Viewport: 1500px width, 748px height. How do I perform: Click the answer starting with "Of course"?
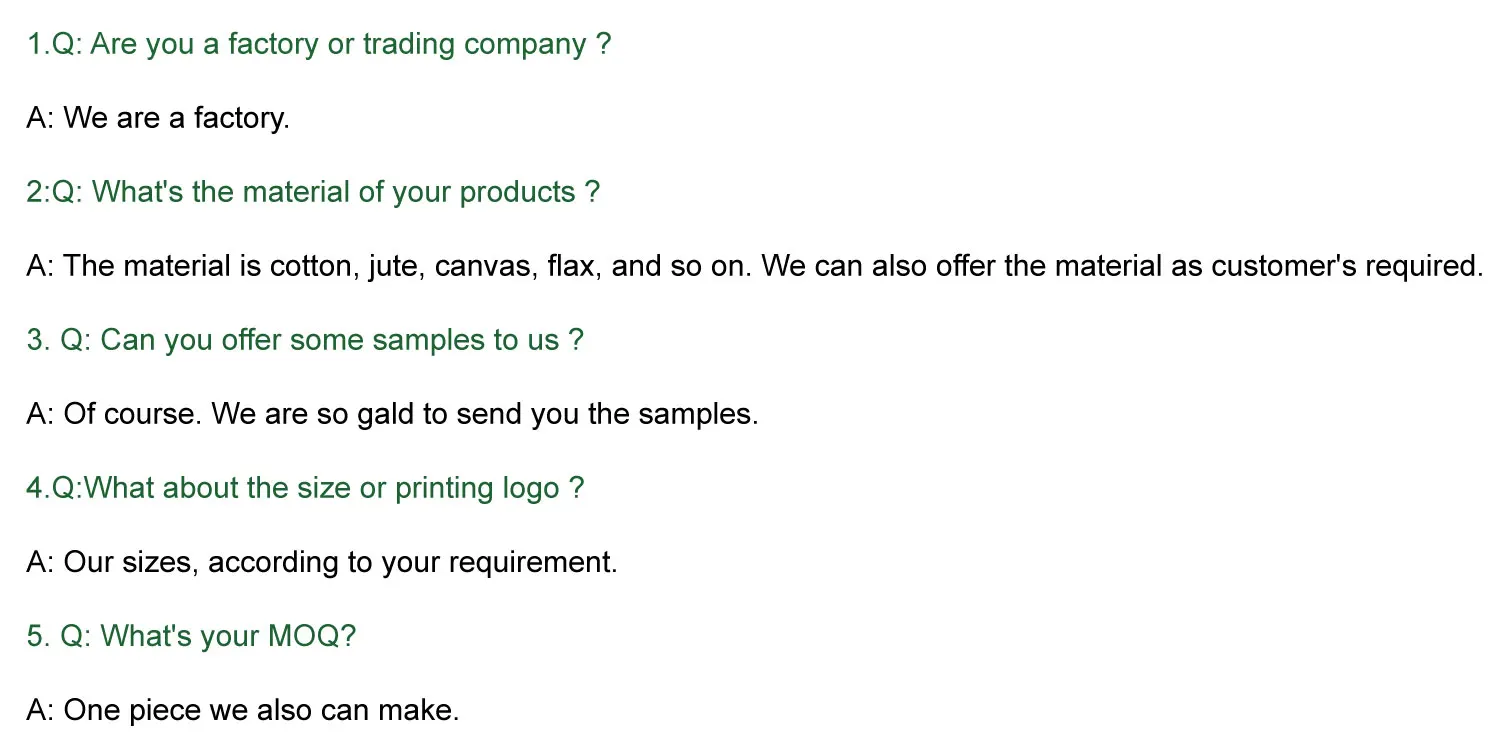click(x=392, y=414)
